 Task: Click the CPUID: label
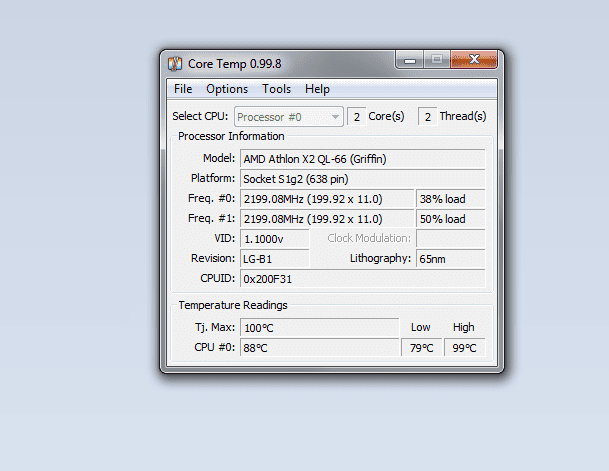(x=218, y=278)
